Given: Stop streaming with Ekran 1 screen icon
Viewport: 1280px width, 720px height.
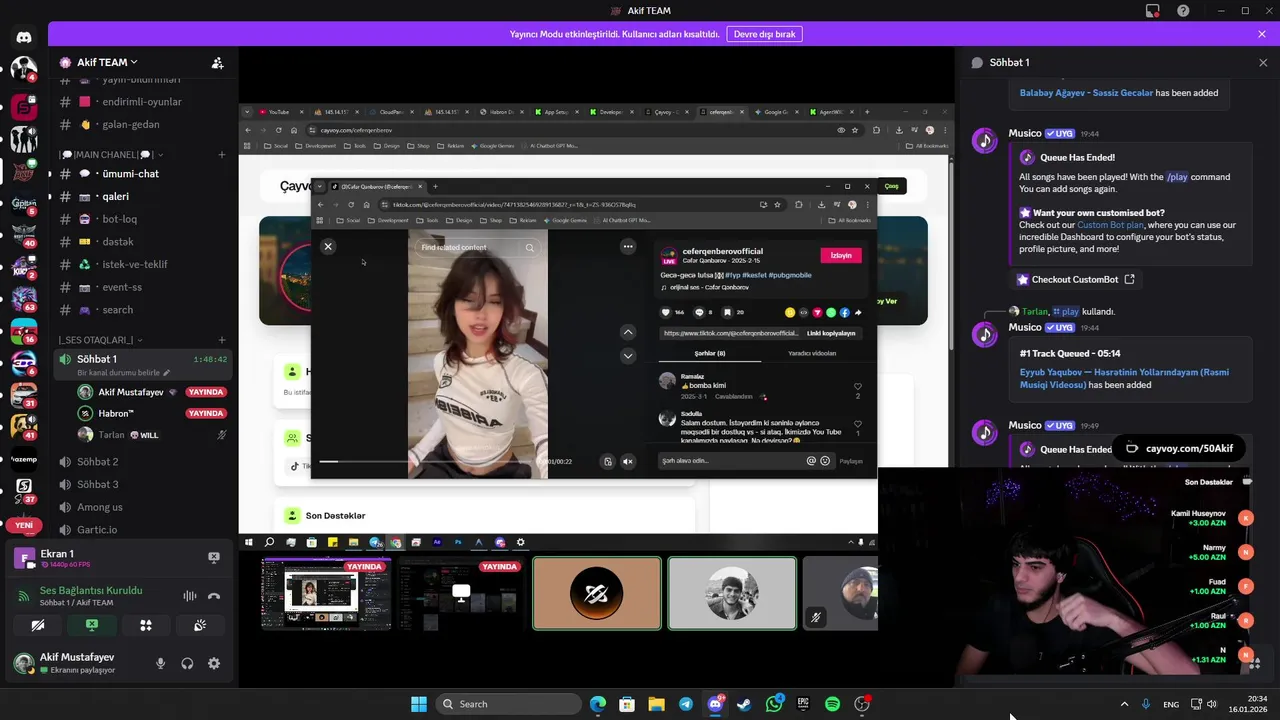Looking at the screenshot, I should (x=213, y=557).
